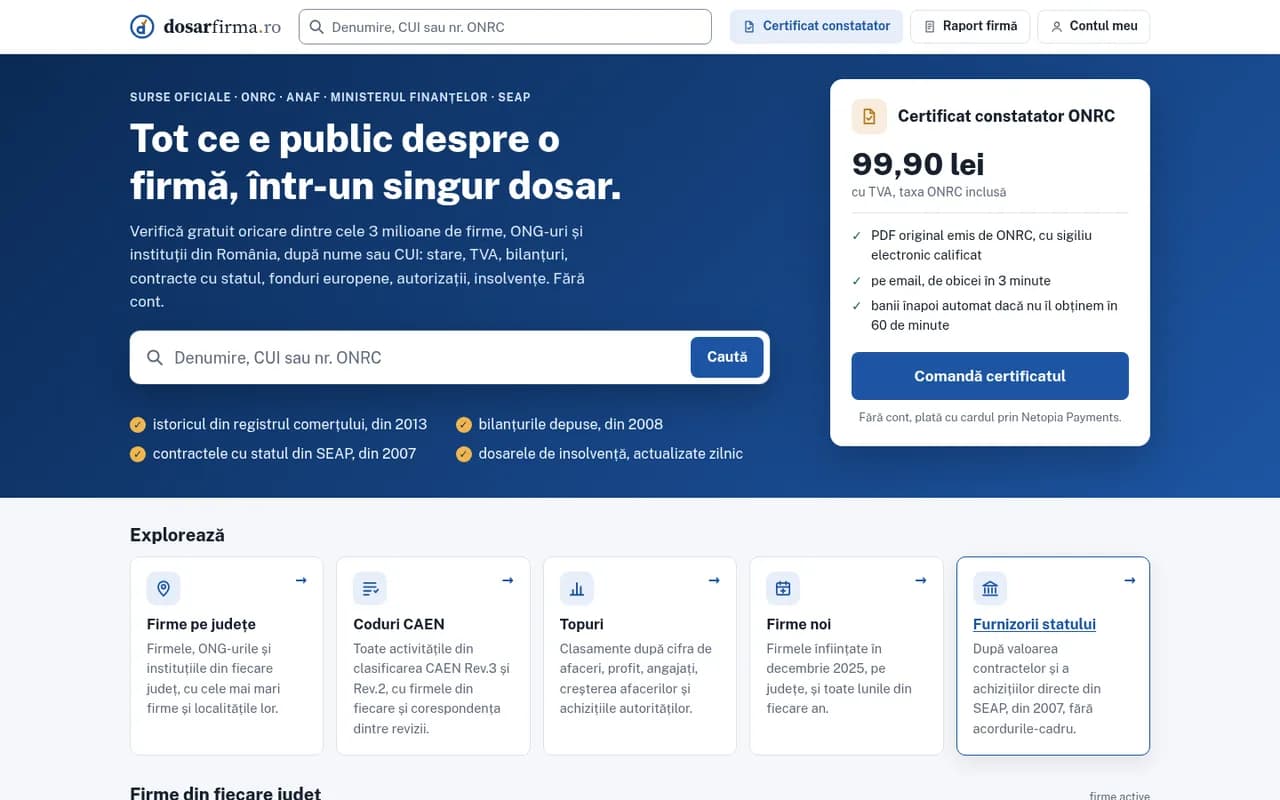This screenshot has width=1280, height=800.
Task: Open the Firme noi heading
Action: [x=799, y=624]
